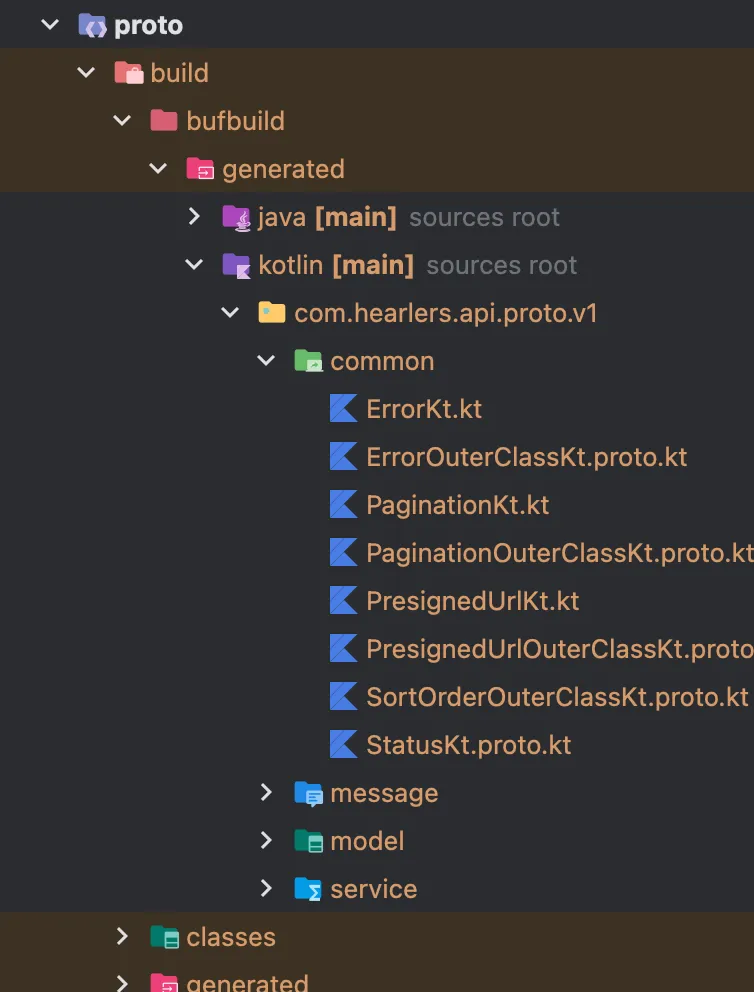The image size is (754, 992).
Task: Collapse the bufbuild directory
Action: click(x=122, y=121)
